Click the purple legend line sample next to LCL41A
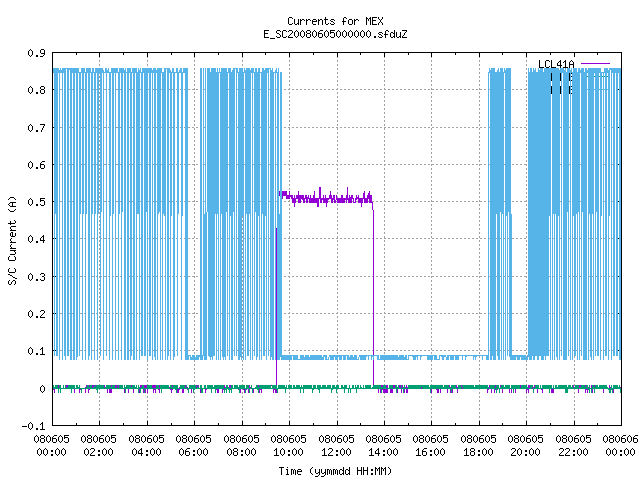 click(x=595, y=64)
